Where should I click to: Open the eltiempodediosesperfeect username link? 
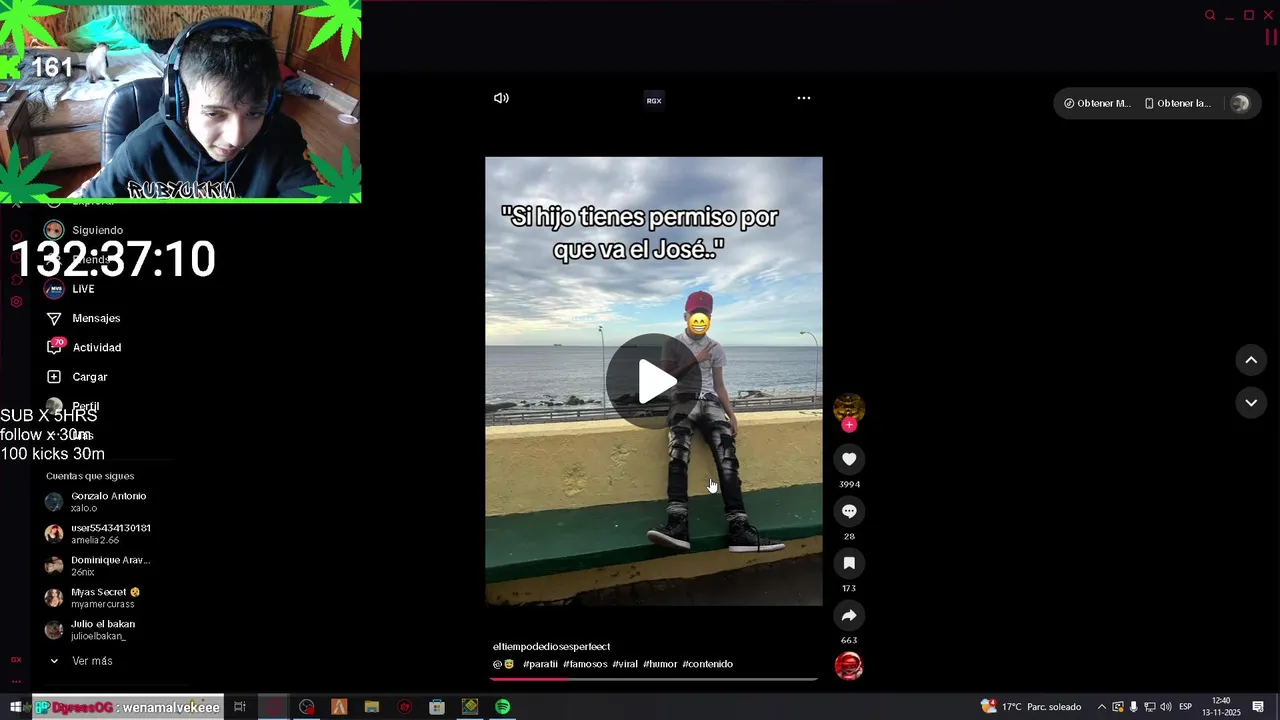[551, 647]
